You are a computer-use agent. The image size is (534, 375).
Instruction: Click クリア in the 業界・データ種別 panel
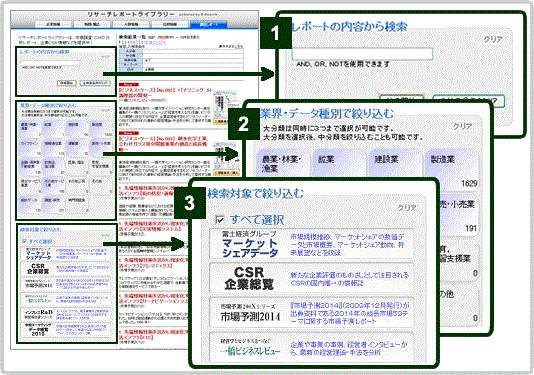pos(462,126)
